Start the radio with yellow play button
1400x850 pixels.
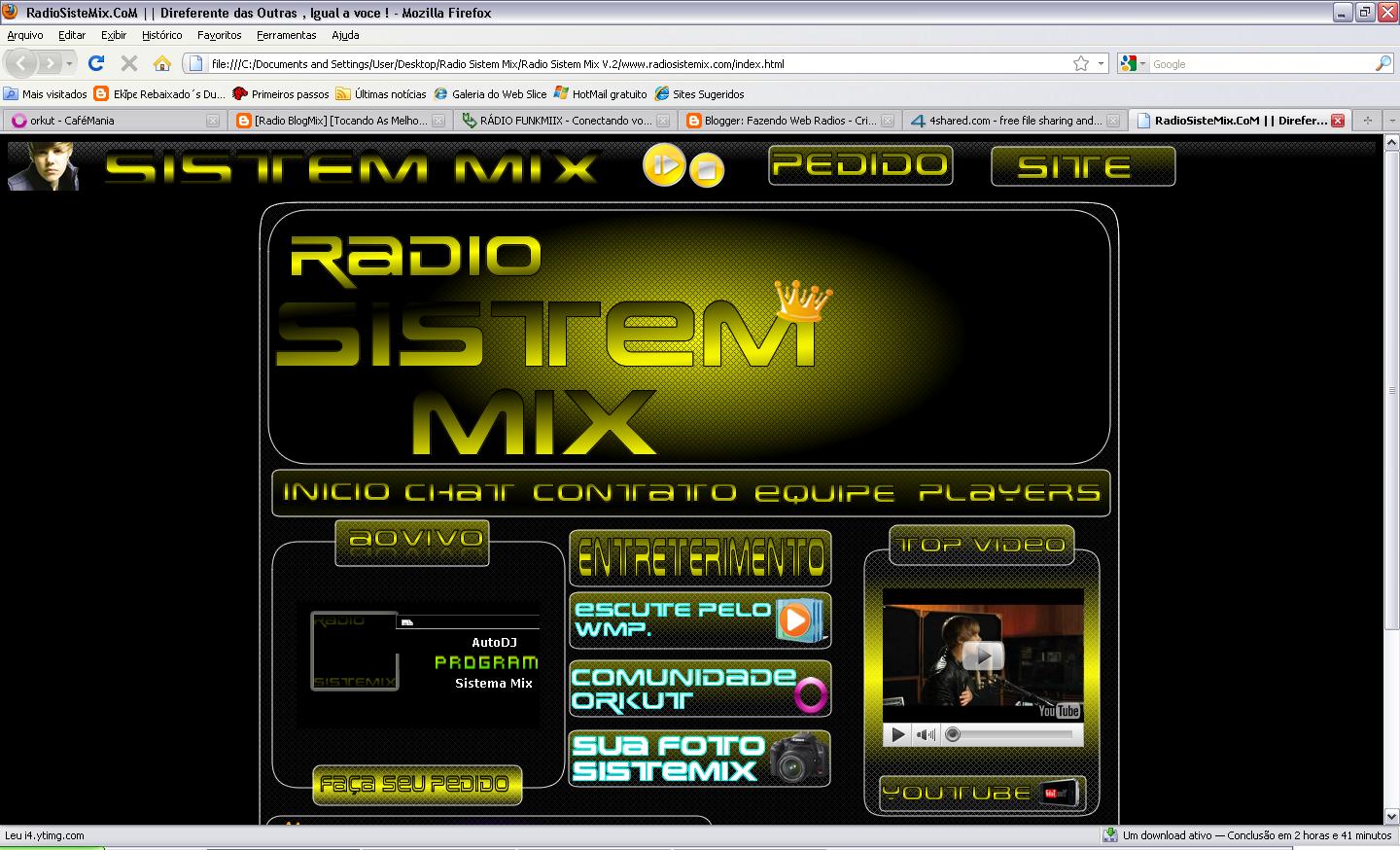pyautogui.click(x=664, y=164)
